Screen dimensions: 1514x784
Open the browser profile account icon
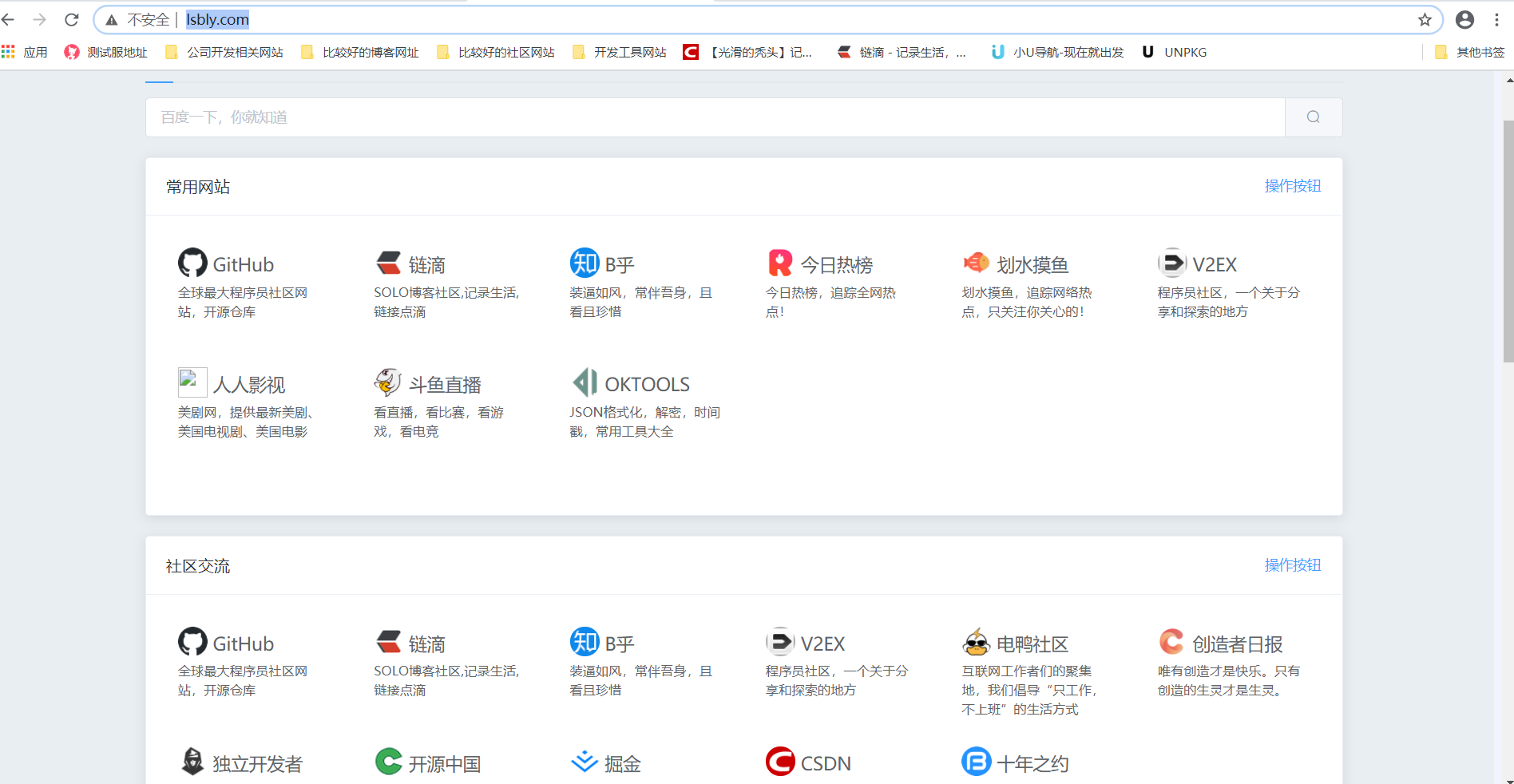1464,20
